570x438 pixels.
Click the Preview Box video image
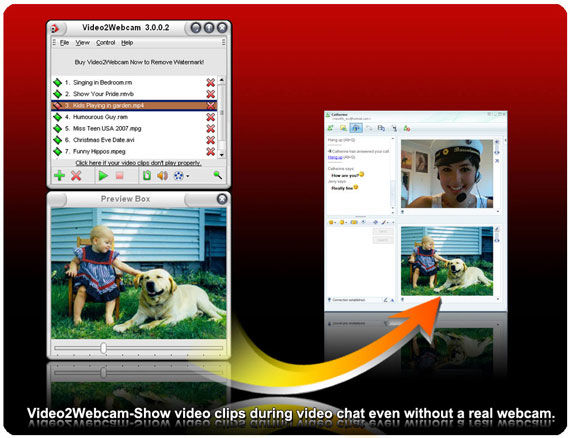pyautogui.click(x=139, y=273)
